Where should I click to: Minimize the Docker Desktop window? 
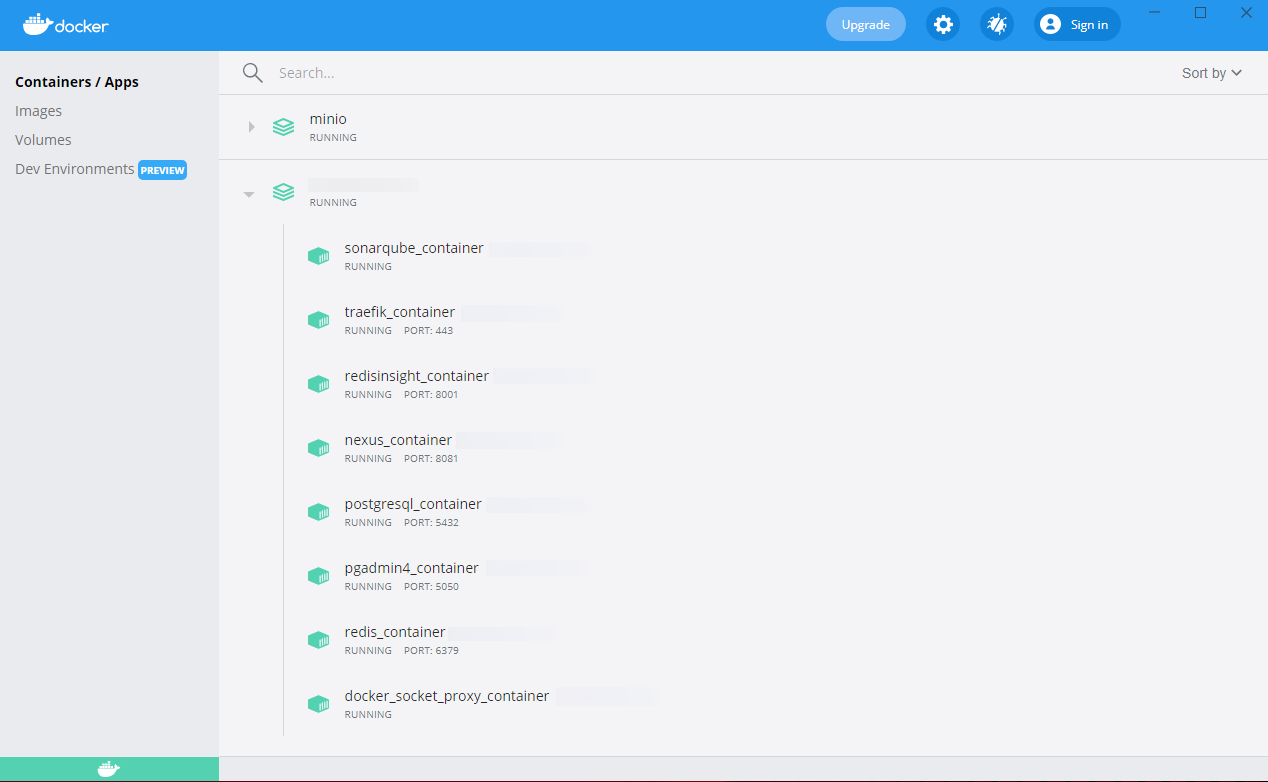pyautogui.click(x=1155, y=12)
